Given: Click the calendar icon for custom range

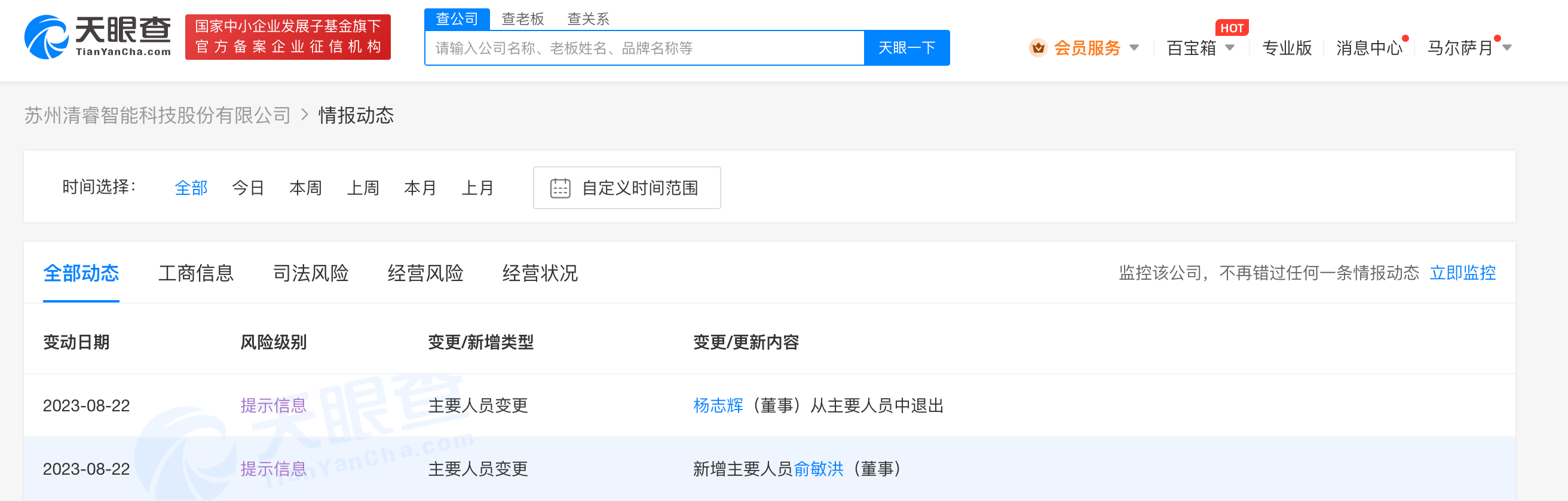Looking at the screenshot, I should (x=560, y=188).
